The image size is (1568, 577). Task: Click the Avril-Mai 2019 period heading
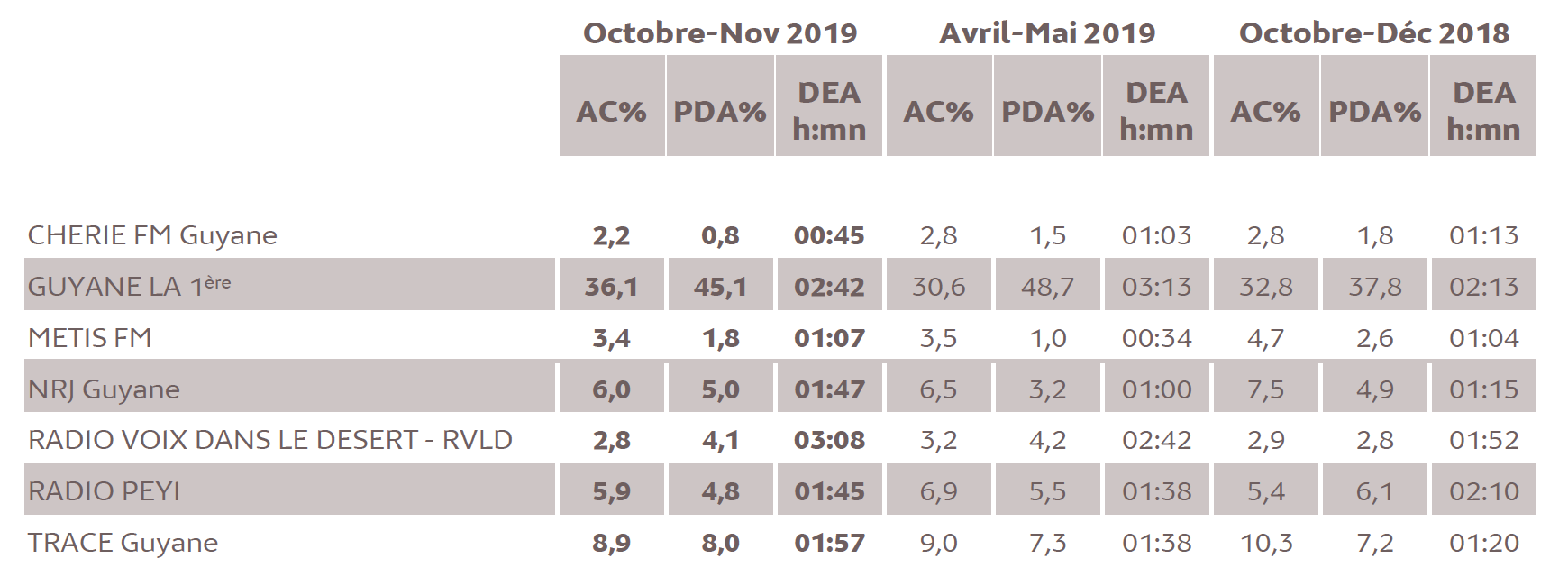click(x=1047, y=33)
